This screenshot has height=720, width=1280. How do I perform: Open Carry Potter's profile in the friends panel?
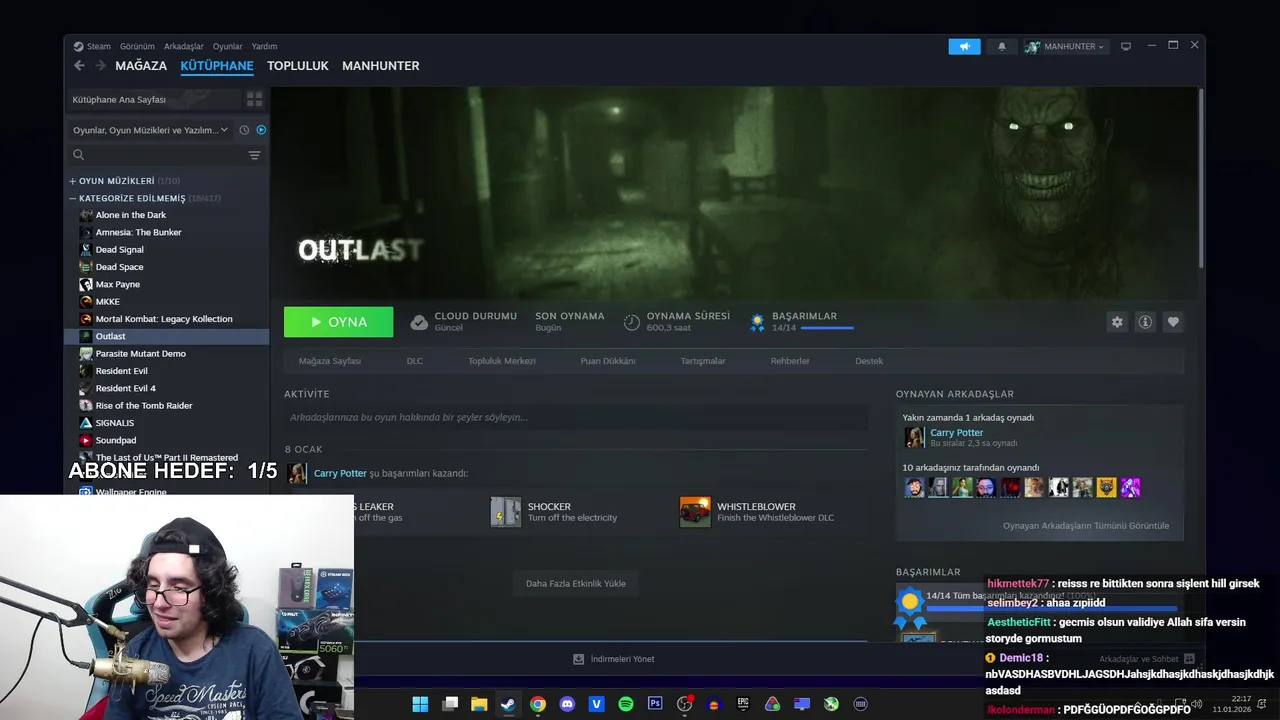956,433
